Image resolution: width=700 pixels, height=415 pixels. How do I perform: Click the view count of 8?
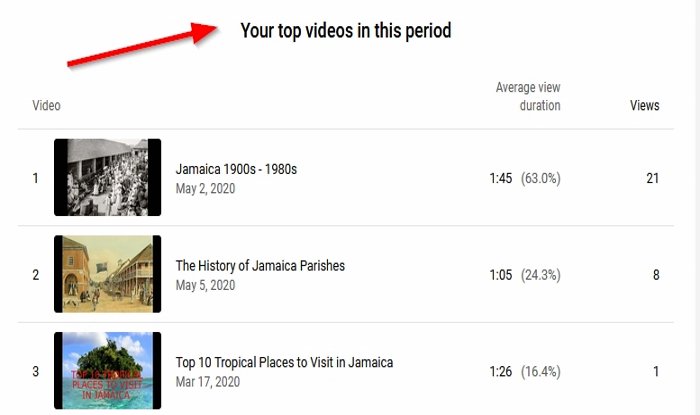pyautogui.click(x=655, y=274)
